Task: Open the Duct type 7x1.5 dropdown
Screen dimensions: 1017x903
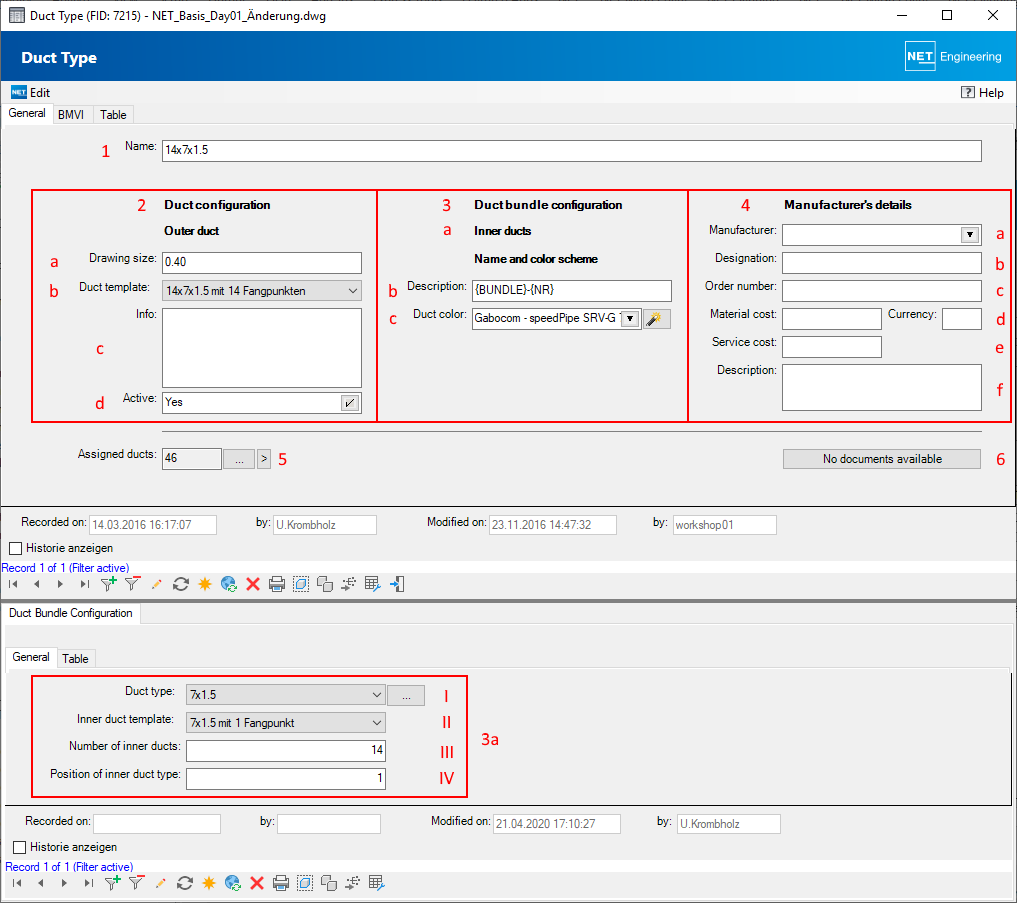Action: point(286,695)
